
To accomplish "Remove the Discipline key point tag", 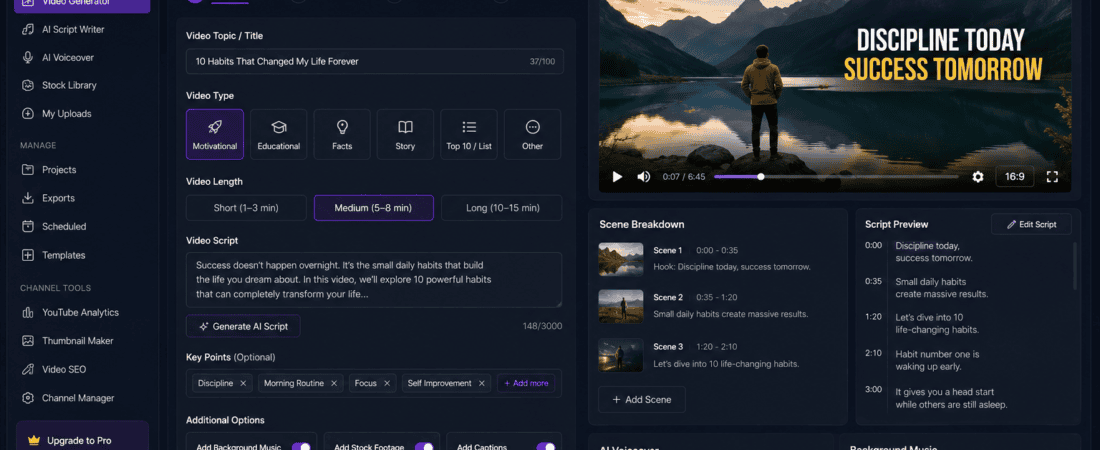I will pyautogui.click(x=243, y=383).
